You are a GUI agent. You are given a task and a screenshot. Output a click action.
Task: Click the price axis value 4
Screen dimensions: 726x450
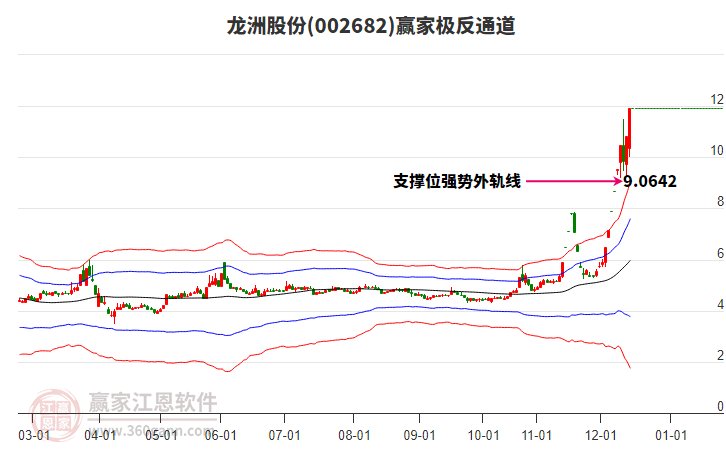point(720,305)
